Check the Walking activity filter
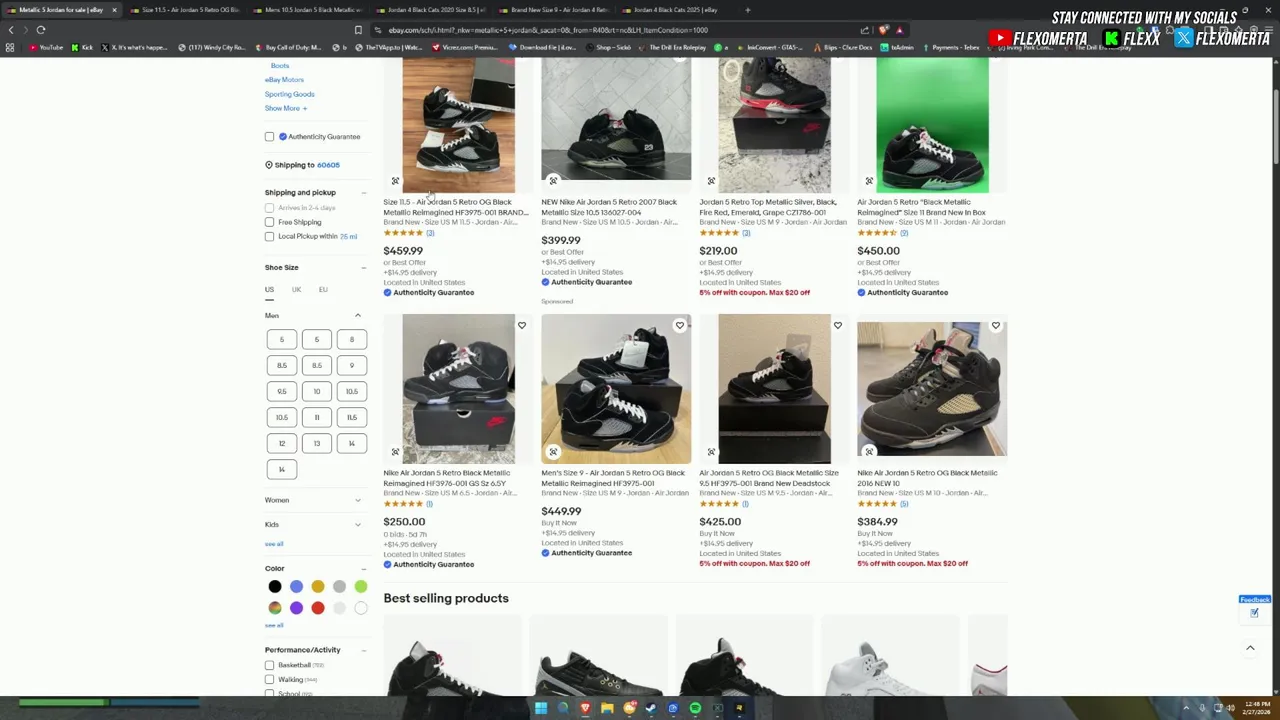This screenshot has height=720, width=1280. (269, 680)
